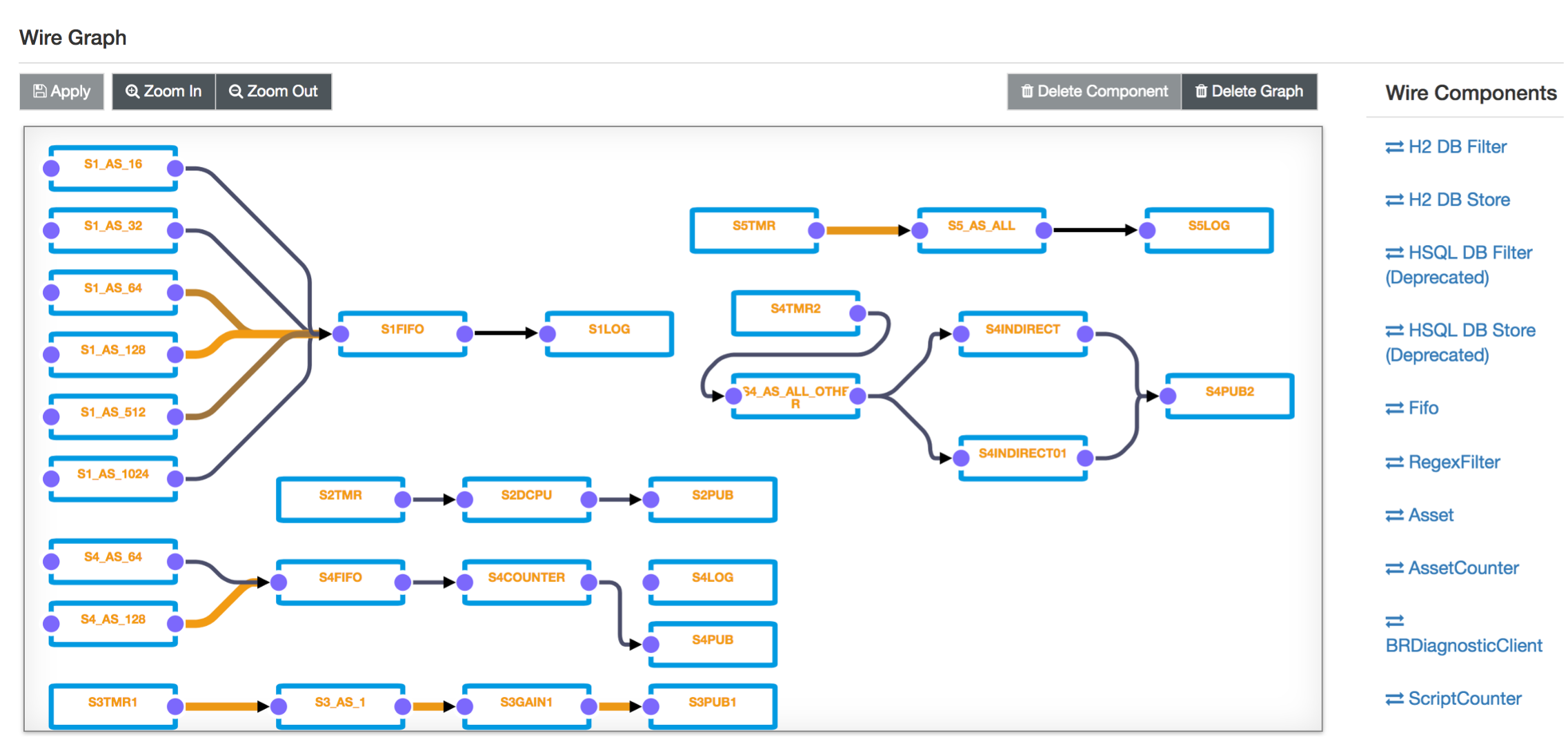
Task: Click the input port of S5LOG
Action: (x=1147, y=231)
